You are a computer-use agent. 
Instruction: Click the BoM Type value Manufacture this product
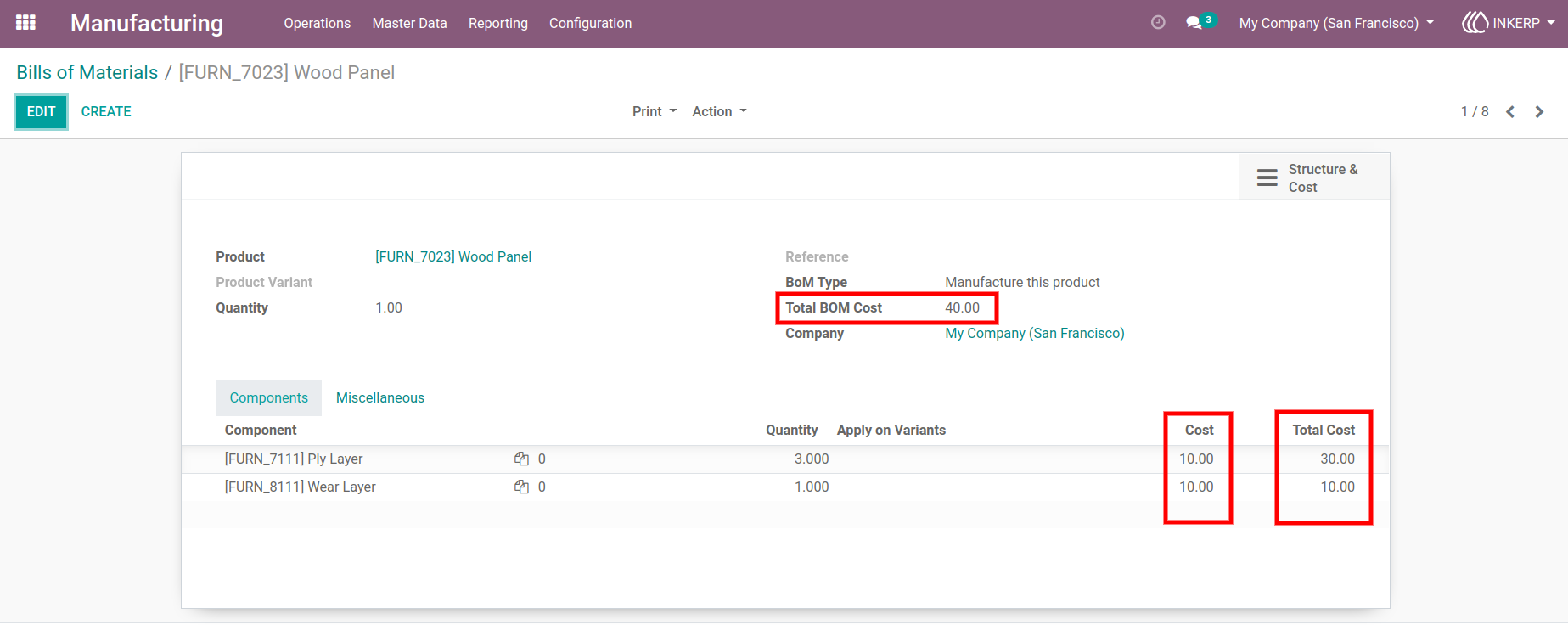[x=1022, y=282]
